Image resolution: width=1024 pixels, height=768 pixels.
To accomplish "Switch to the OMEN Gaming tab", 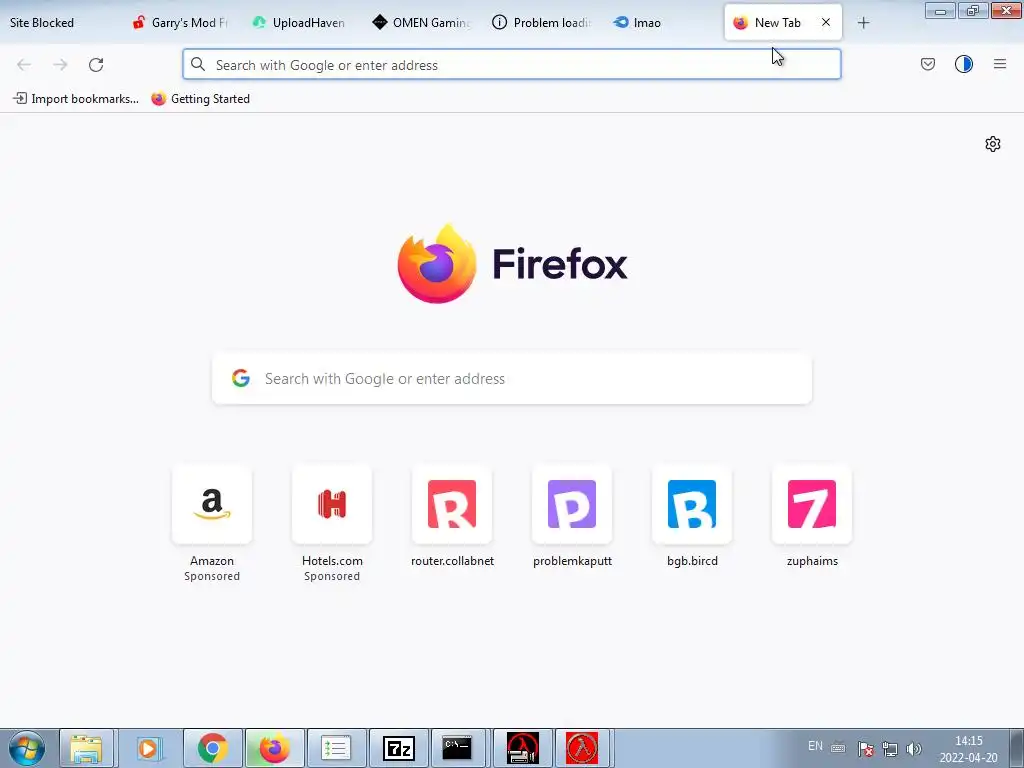I will (422, 23).
